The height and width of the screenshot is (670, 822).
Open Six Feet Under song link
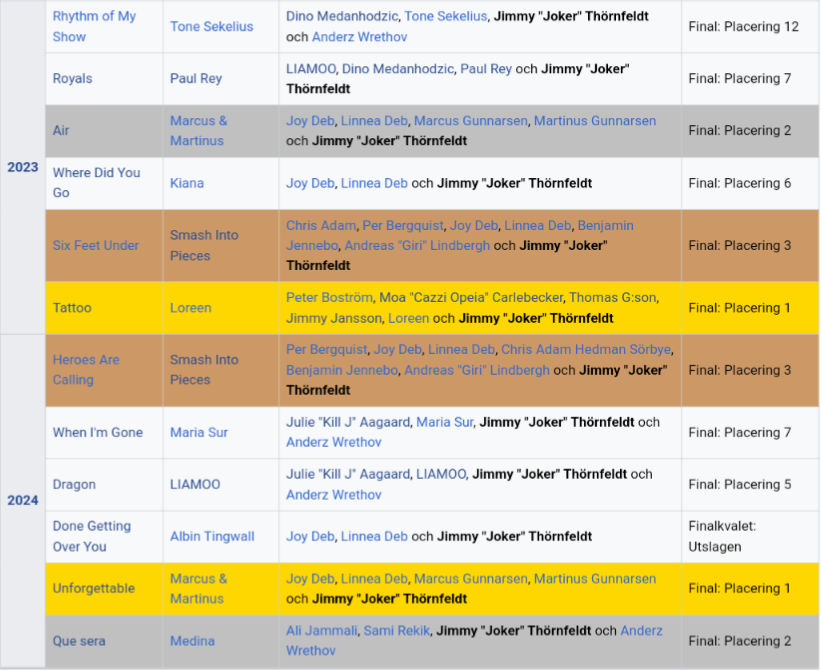95,245
